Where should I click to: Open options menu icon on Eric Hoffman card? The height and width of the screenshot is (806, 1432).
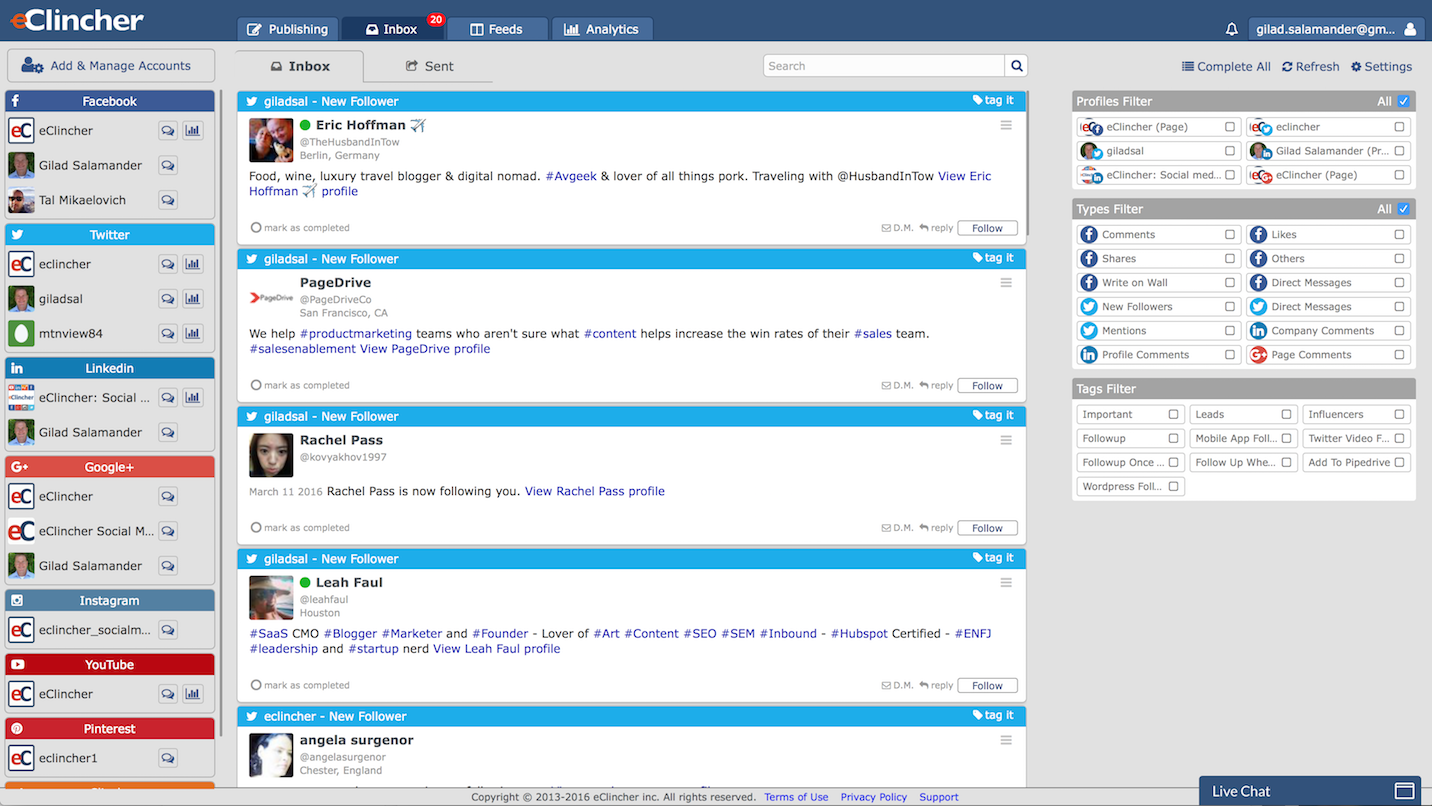[1006, 125]
